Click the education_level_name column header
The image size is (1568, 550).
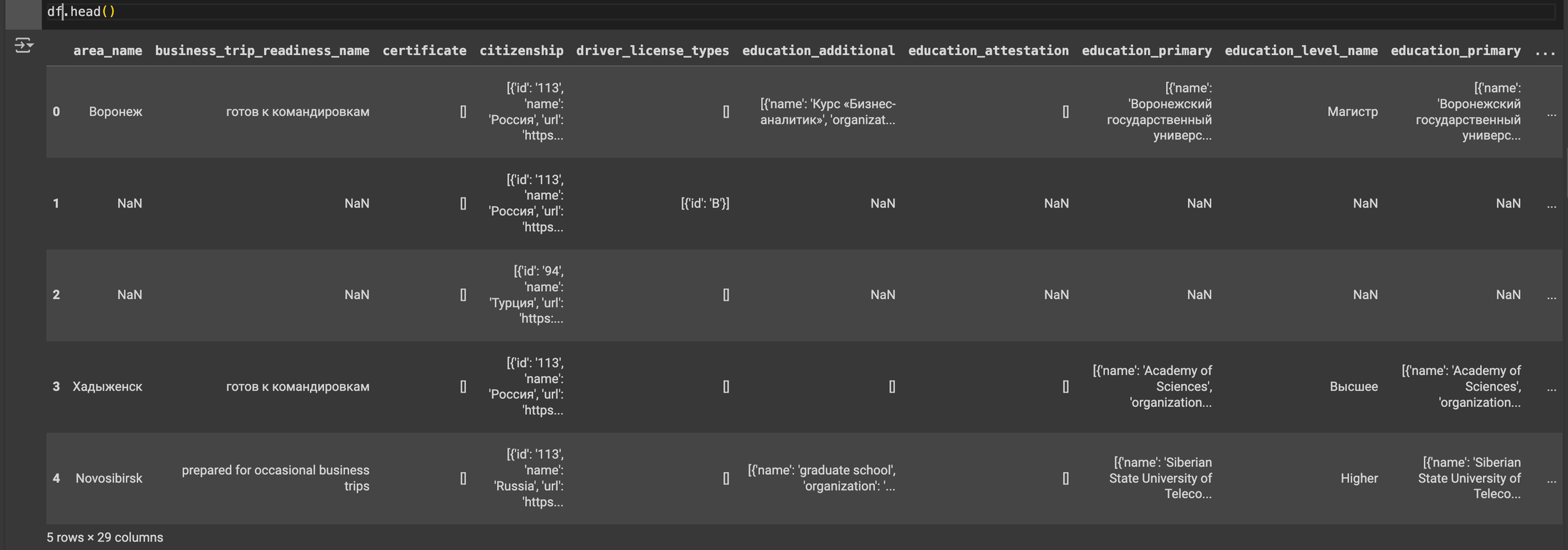point(1300,51)
